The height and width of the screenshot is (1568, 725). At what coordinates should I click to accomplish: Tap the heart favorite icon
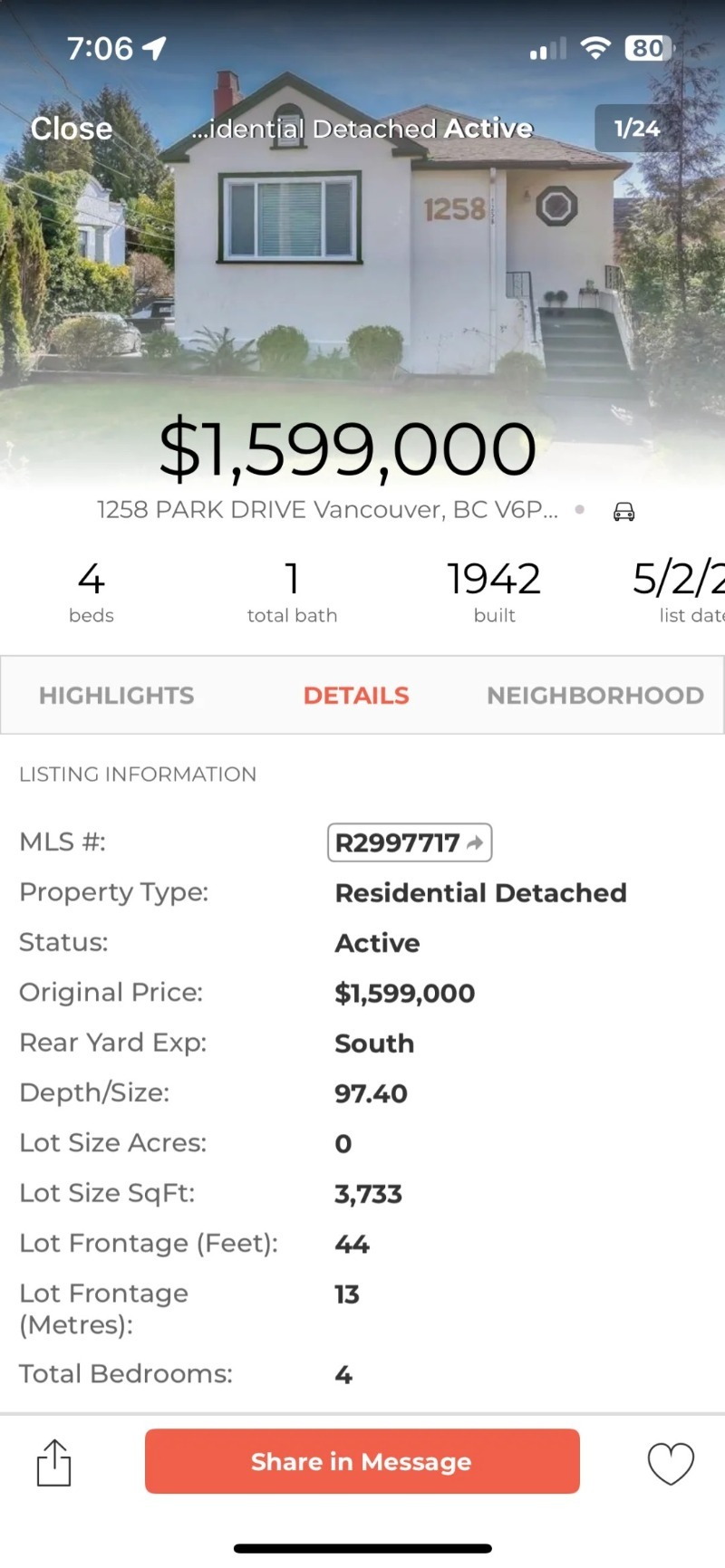point(671,1463)
